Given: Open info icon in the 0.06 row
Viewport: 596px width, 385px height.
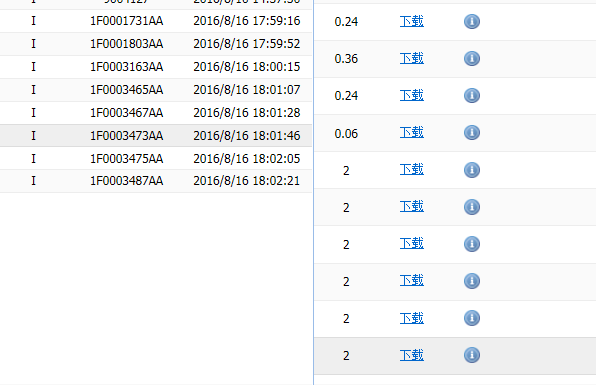Looking at the screenshot, I should [x=472, y=133].
